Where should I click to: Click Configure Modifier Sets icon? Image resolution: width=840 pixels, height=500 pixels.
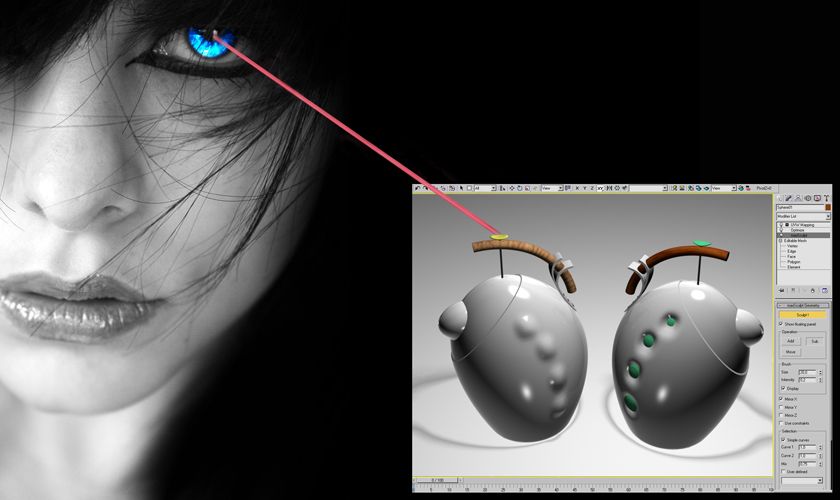point(826,290)
